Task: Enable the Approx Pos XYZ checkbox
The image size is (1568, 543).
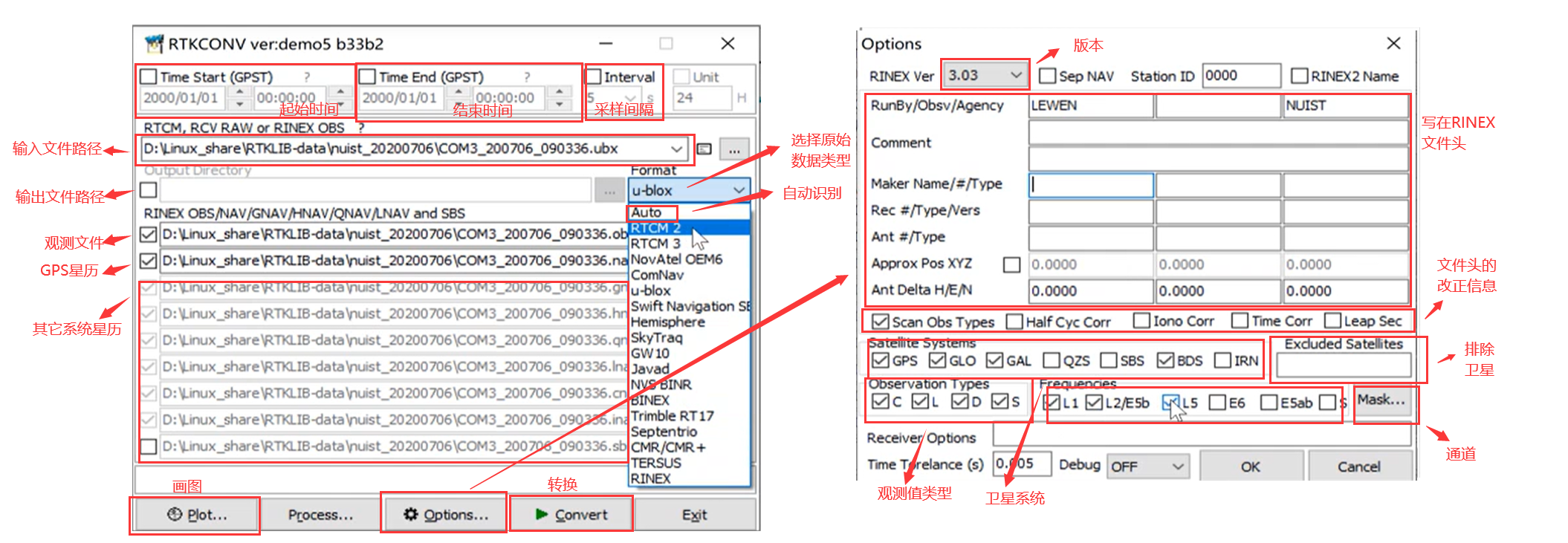Action: pos(1011,264)
